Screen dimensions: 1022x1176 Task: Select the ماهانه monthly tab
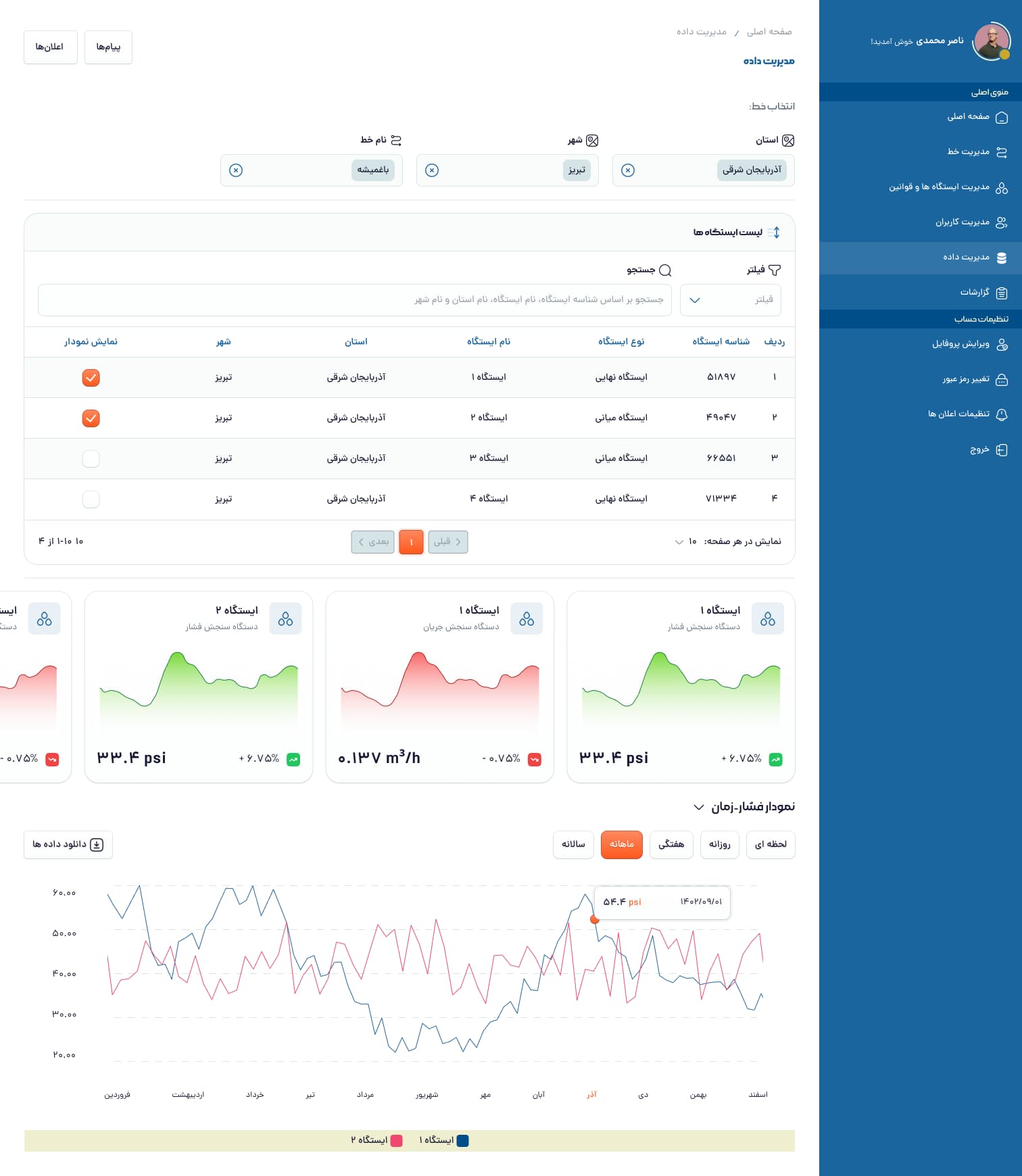pyautogui.click(x=622, y=845)
